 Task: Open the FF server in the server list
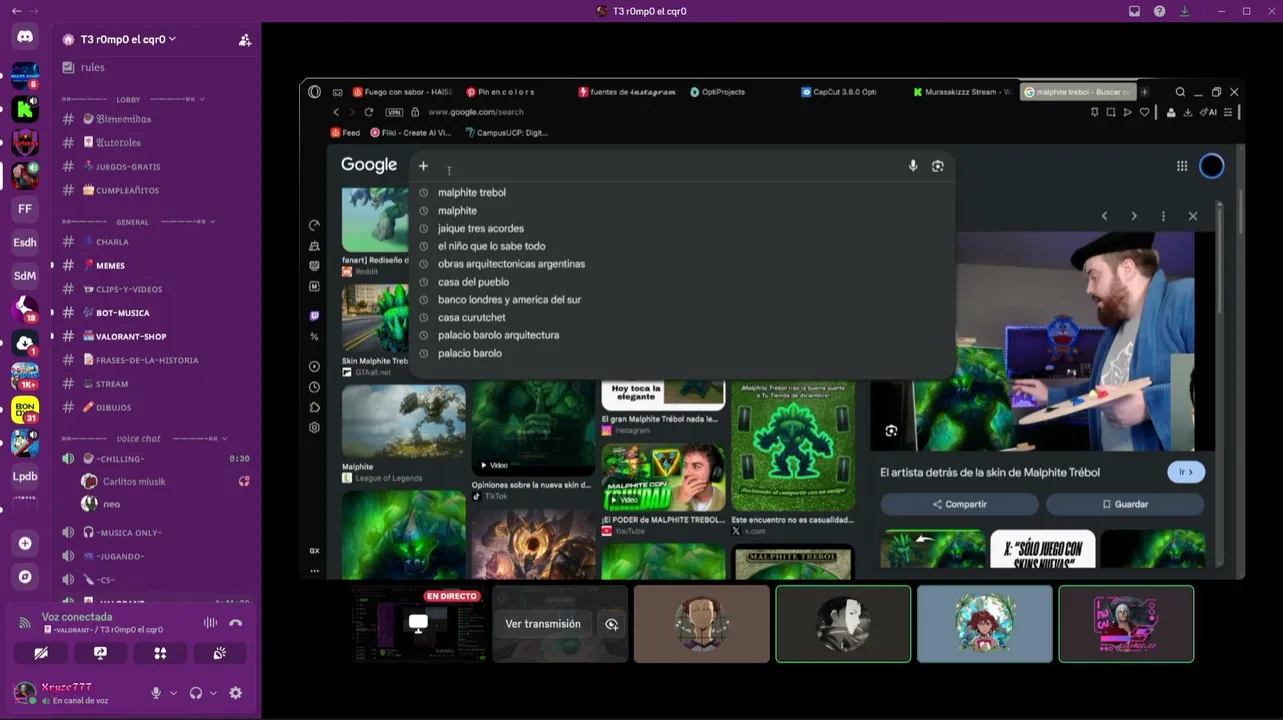tap(25, 209)
